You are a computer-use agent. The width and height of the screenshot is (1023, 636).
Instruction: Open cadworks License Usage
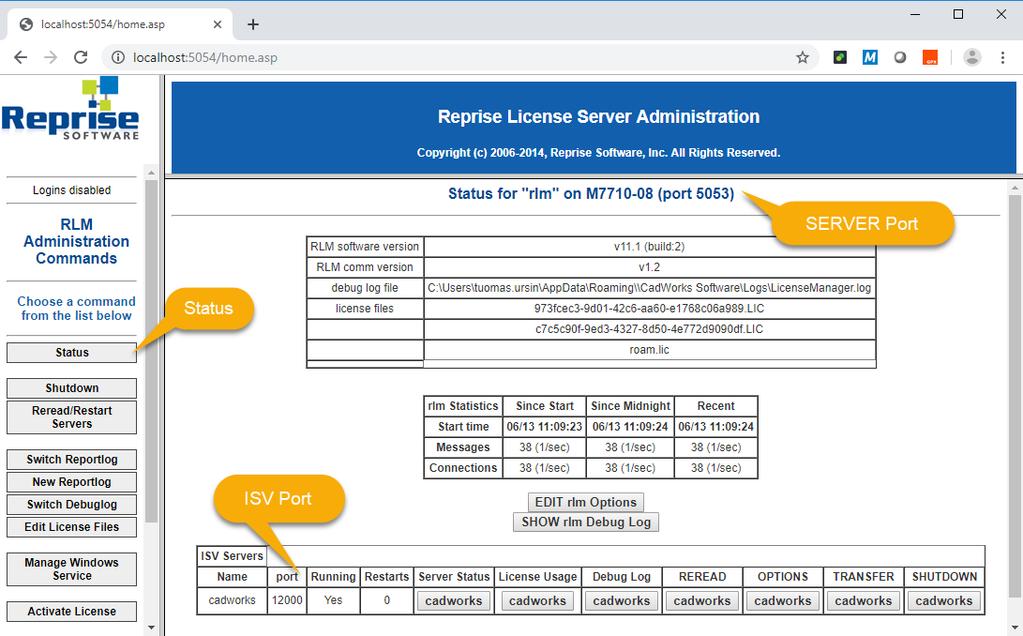[x=538, y=601]
